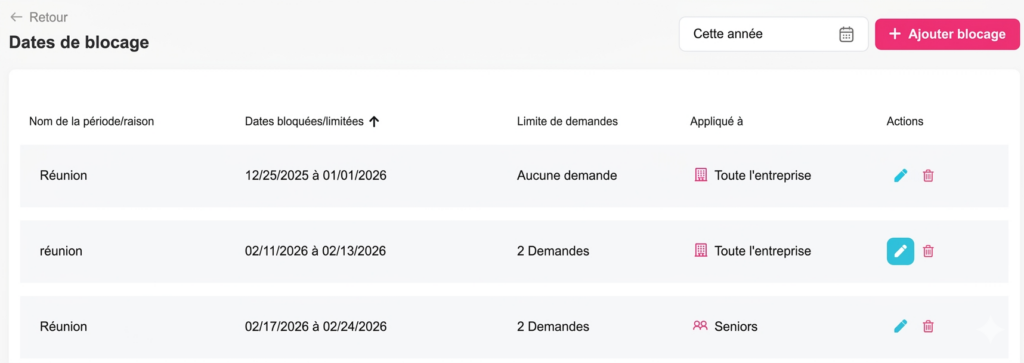Click lowercase réunion name in second row
Screen dimensions: 1024x363
61,251
